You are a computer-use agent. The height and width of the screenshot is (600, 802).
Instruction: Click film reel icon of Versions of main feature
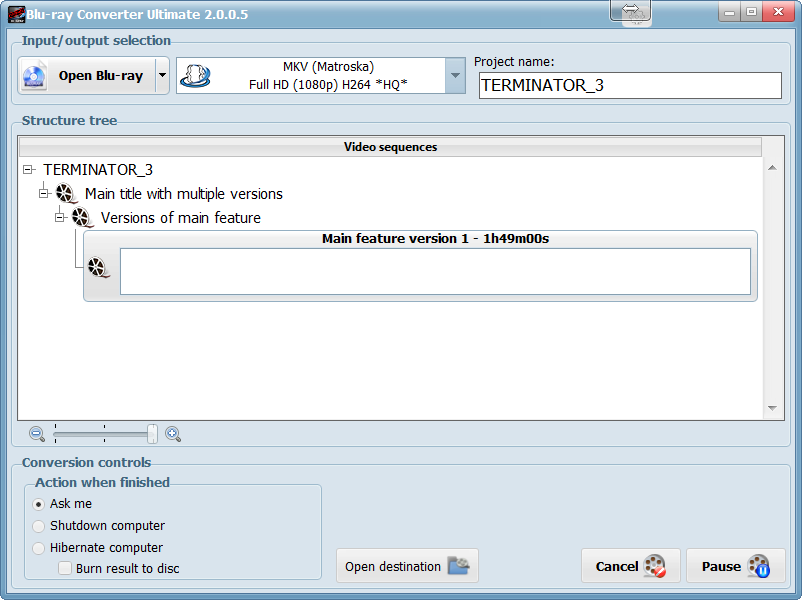coord(82,218)
